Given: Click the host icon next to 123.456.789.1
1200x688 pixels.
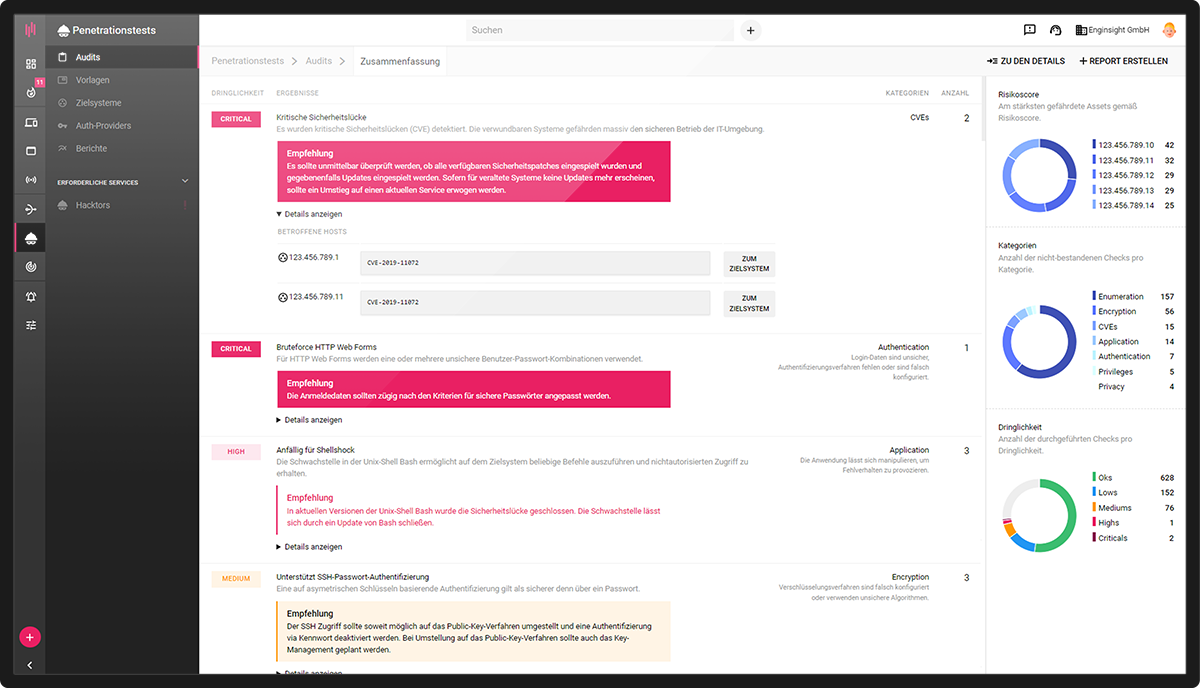Looking at the screenshot, I should coord(282,257).
